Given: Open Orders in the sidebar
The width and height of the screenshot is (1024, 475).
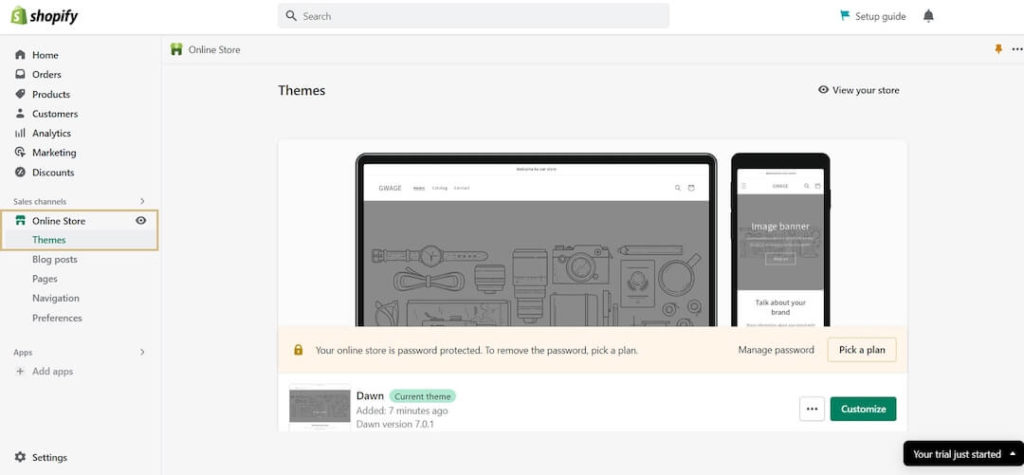Looking at the screenshot, I should 46,74.
